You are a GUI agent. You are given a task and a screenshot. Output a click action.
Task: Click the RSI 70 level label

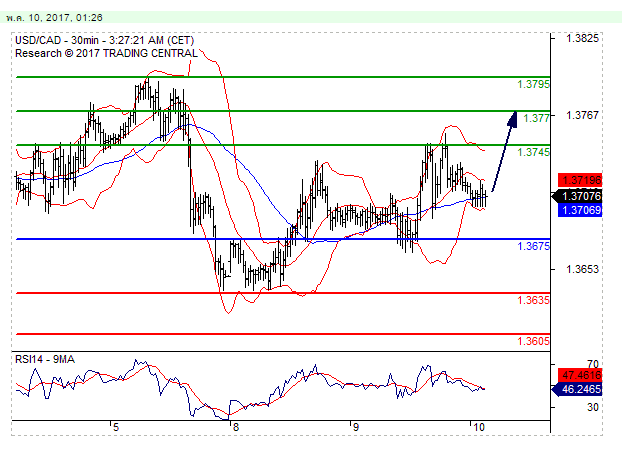(x=593, y=364)
